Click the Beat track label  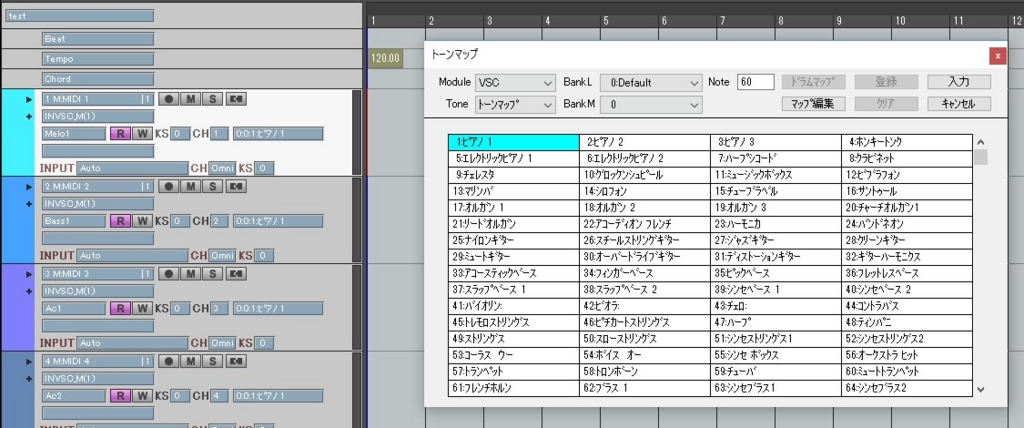coord(98,39)
